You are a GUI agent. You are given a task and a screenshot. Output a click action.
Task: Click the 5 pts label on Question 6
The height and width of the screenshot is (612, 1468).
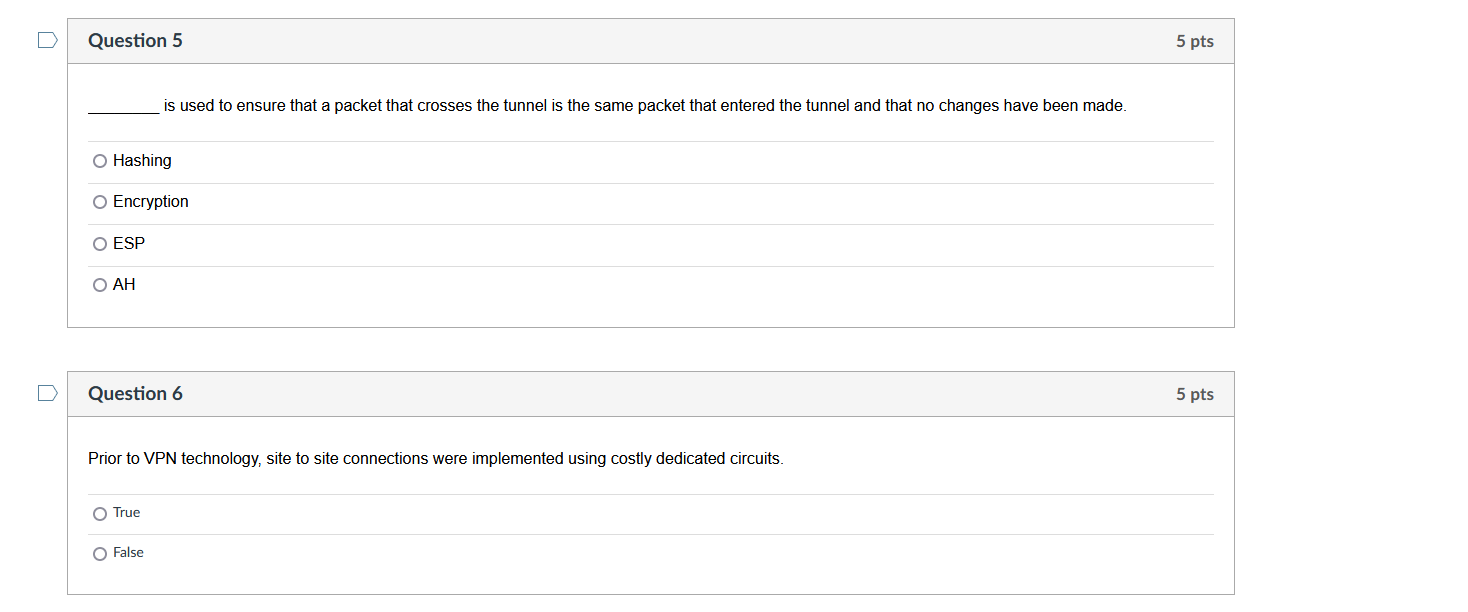tap(1195, 393)
